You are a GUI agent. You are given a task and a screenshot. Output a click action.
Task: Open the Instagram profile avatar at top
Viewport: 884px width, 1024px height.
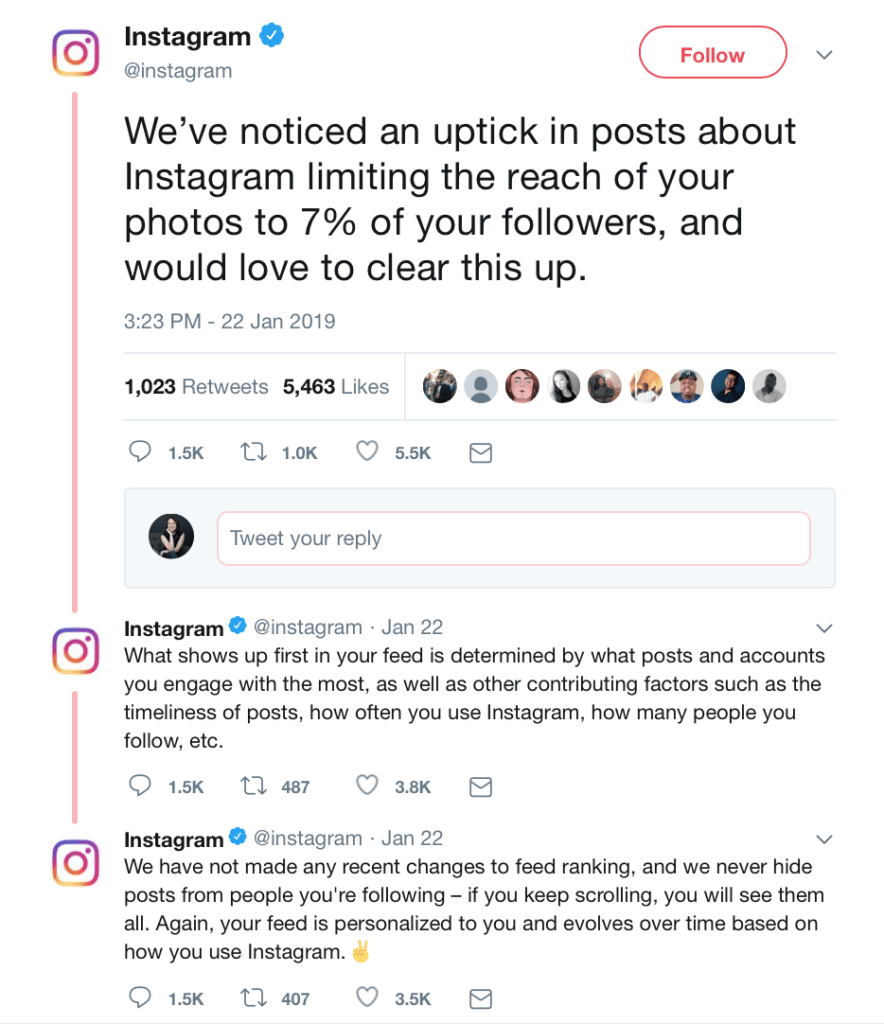76,52
